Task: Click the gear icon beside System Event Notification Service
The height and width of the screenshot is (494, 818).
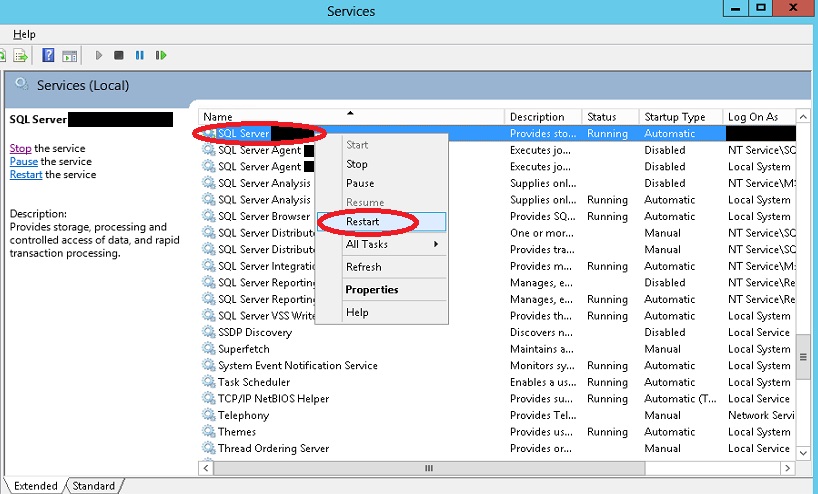Action: pos(209,365)
